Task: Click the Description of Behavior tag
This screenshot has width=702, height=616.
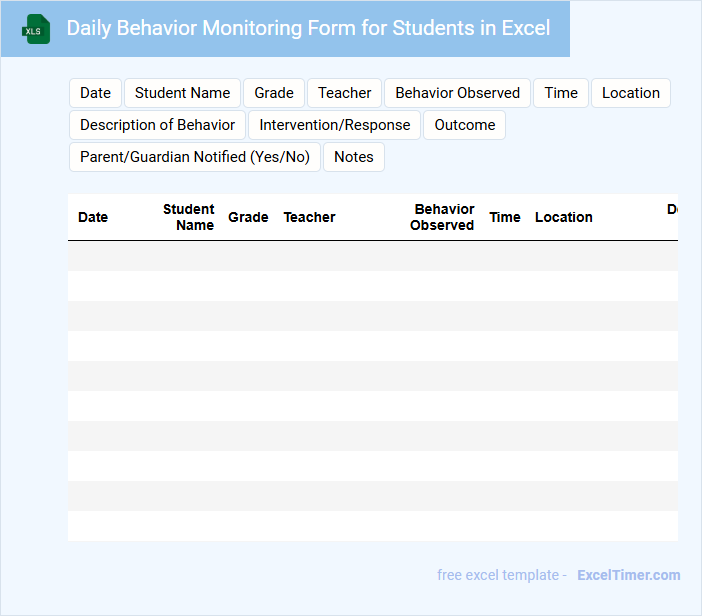Action: coord(157,125)
